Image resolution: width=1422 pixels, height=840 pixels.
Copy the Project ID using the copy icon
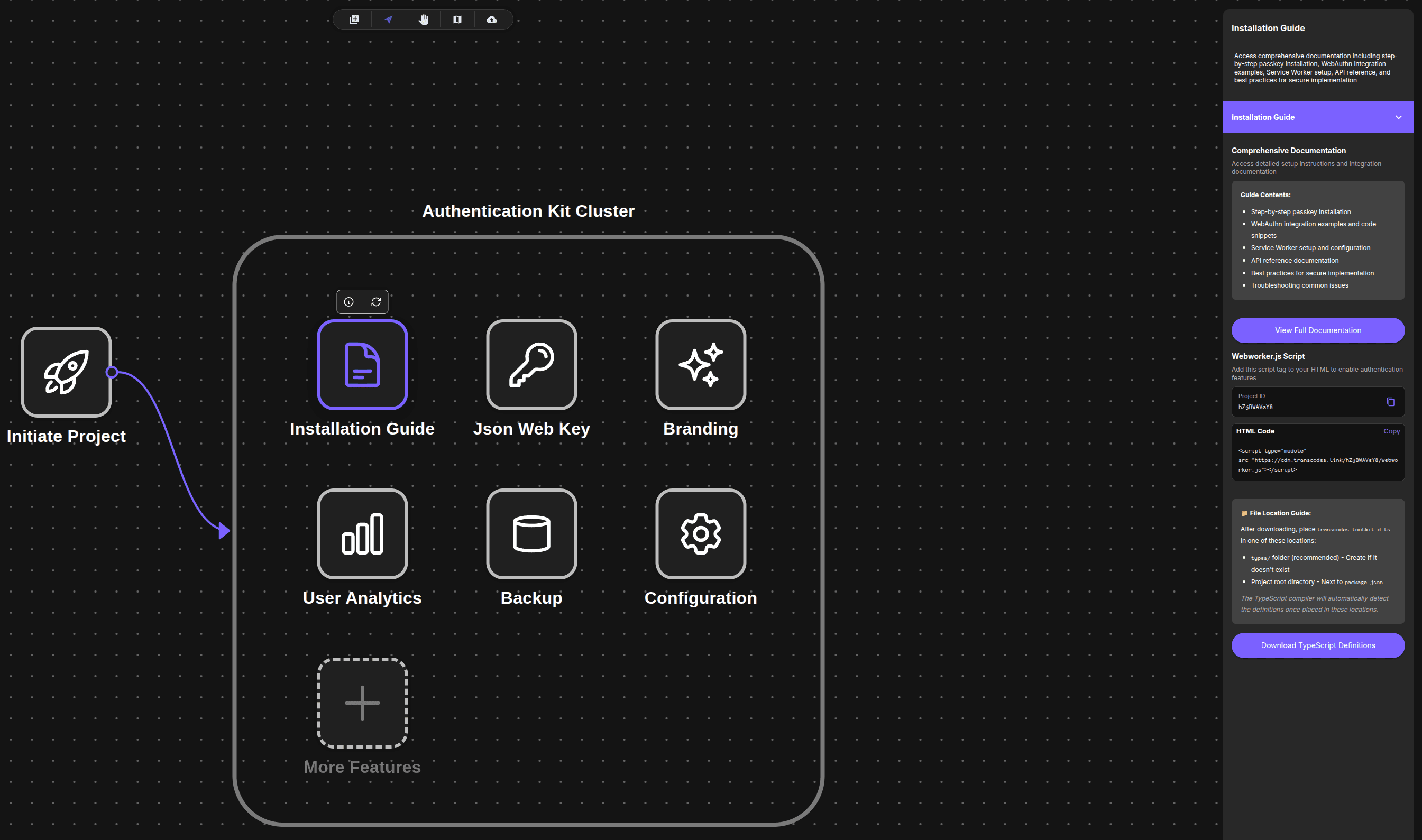pos(1390,401)
